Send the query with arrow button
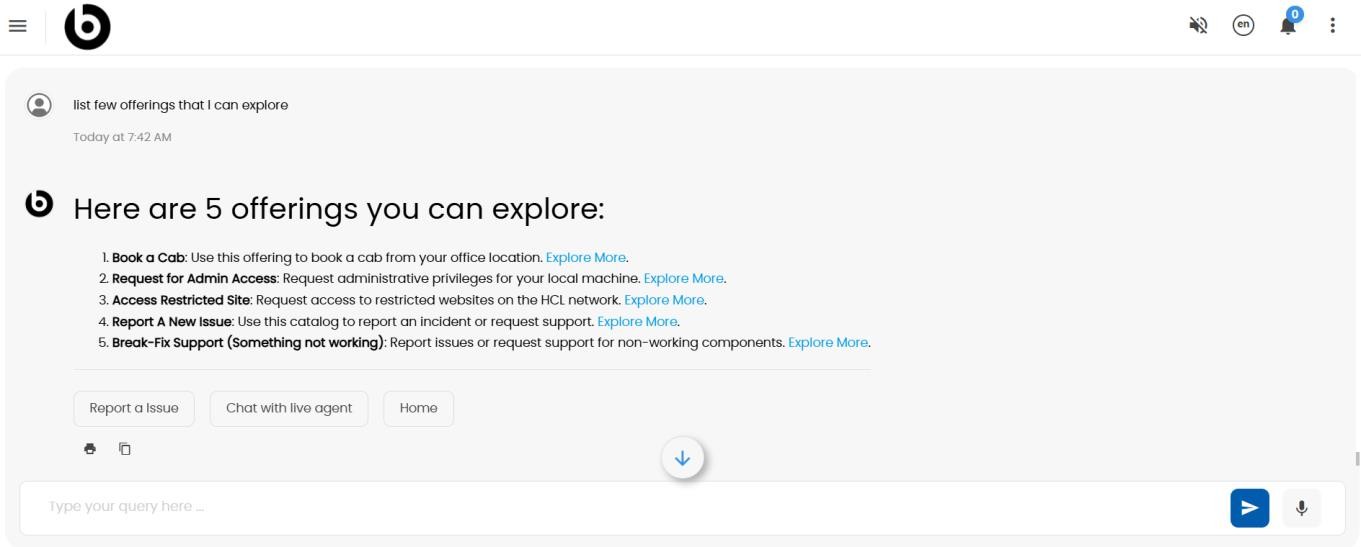1361x547 pixels. 1249,508
